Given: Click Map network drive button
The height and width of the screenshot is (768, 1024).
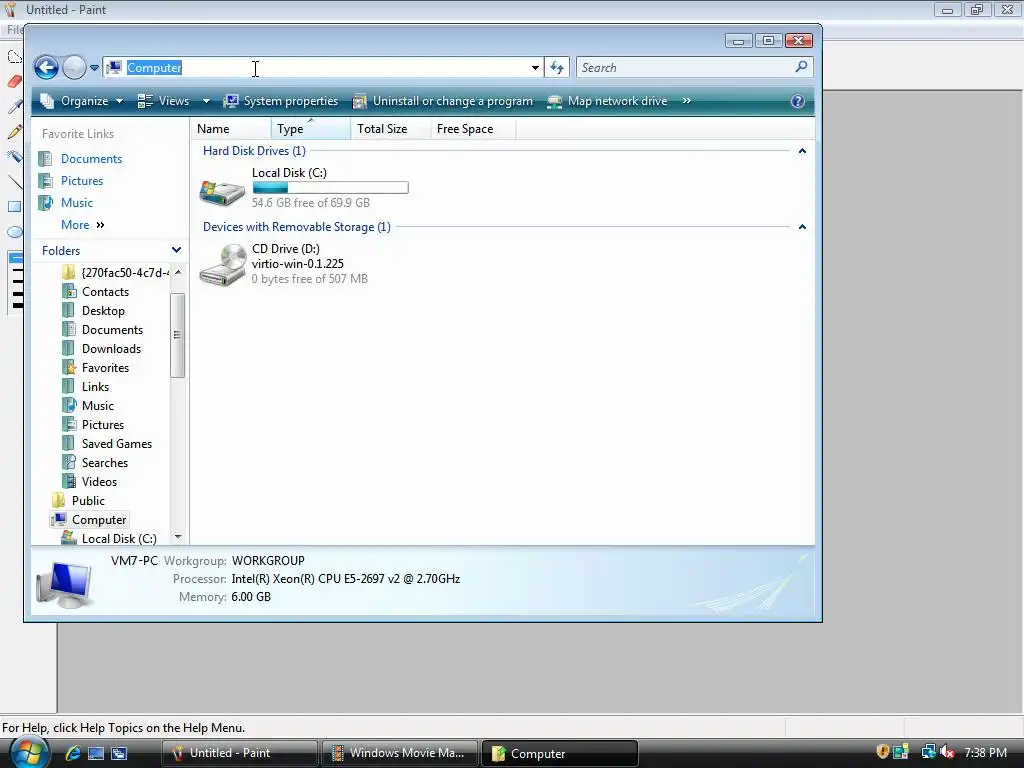Looking at the screenshot, I should [x=607, y=101].
